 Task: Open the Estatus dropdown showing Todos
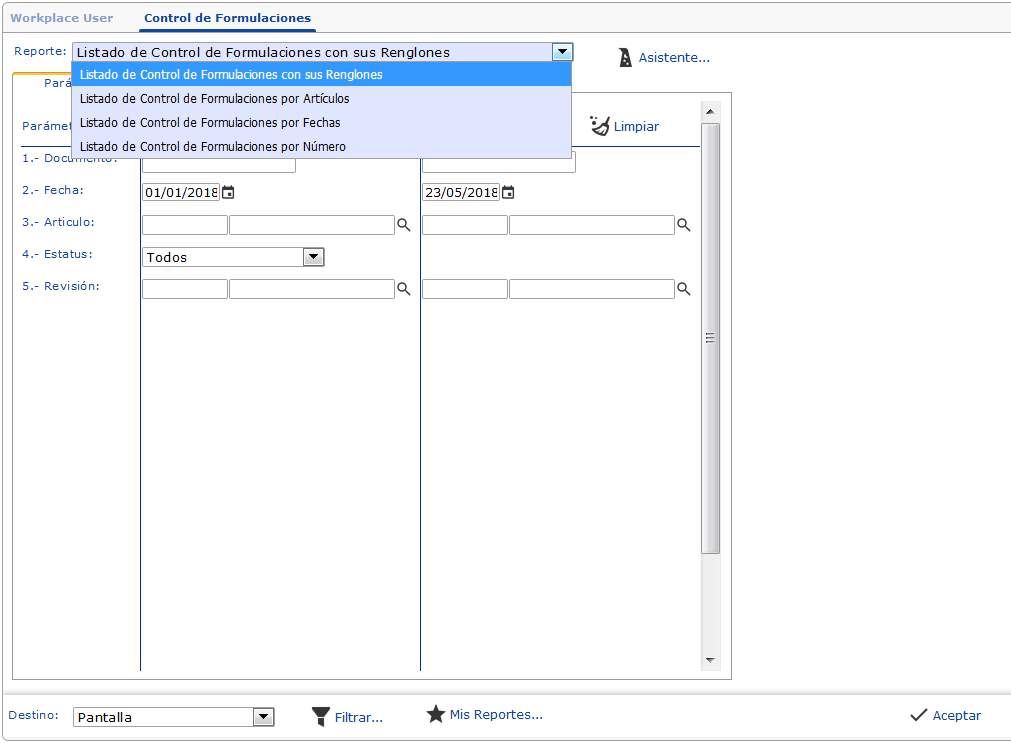click(313, 257)
